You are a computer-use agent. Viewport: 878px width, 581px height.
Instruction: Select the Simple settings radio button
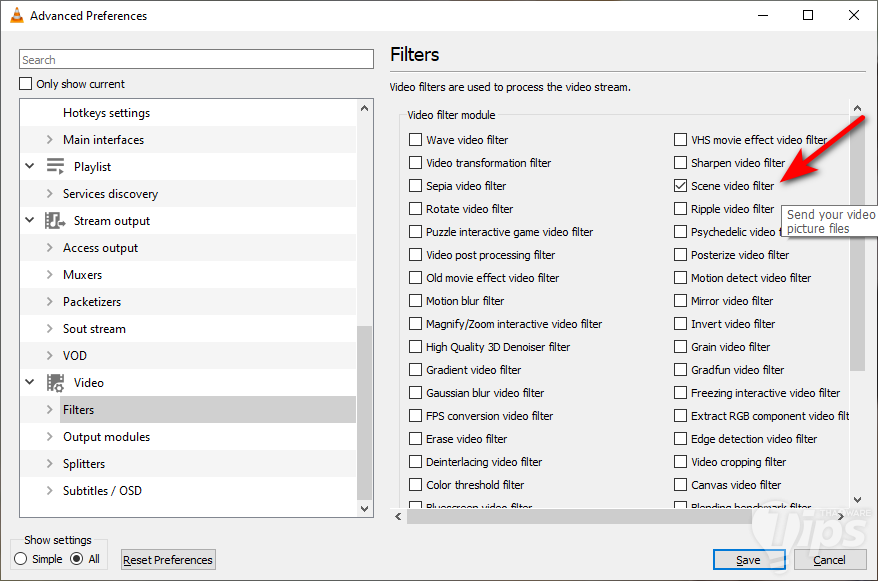(x=21, y=559)
